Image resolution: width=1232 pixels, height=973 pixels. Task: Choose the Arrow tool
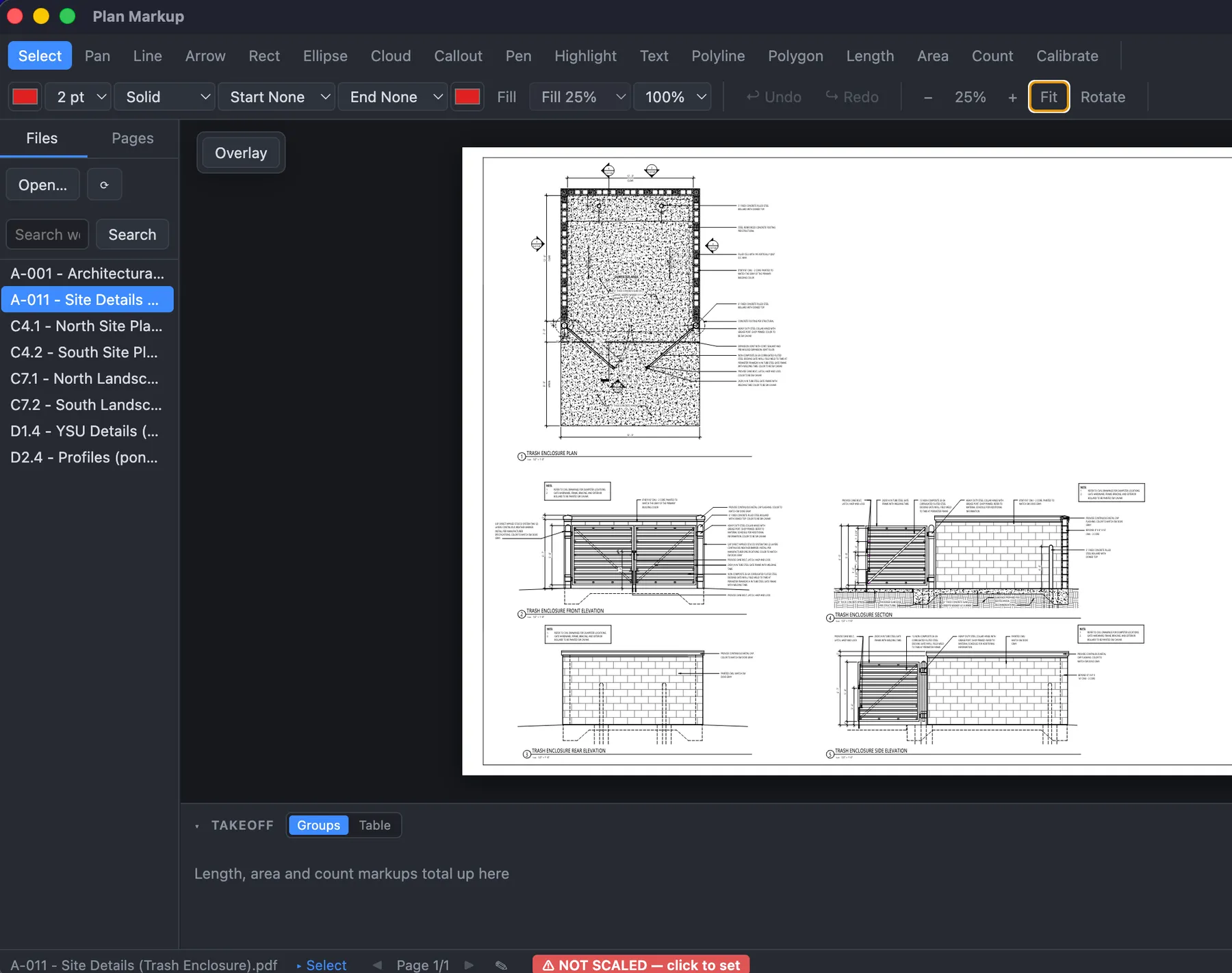(x=205, y=56)
